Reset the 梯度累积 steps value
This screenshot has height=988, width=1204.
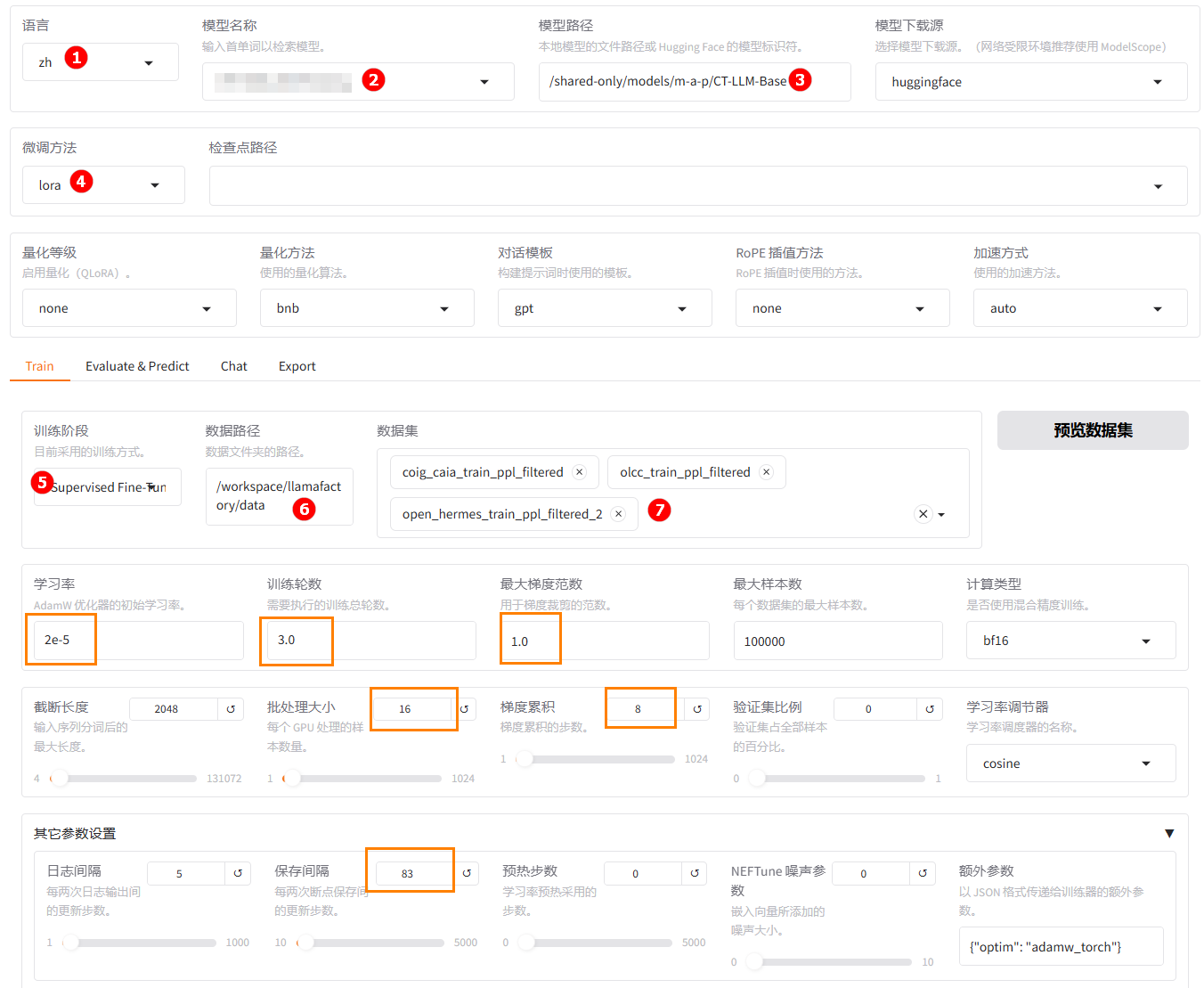tap(697, 709)
